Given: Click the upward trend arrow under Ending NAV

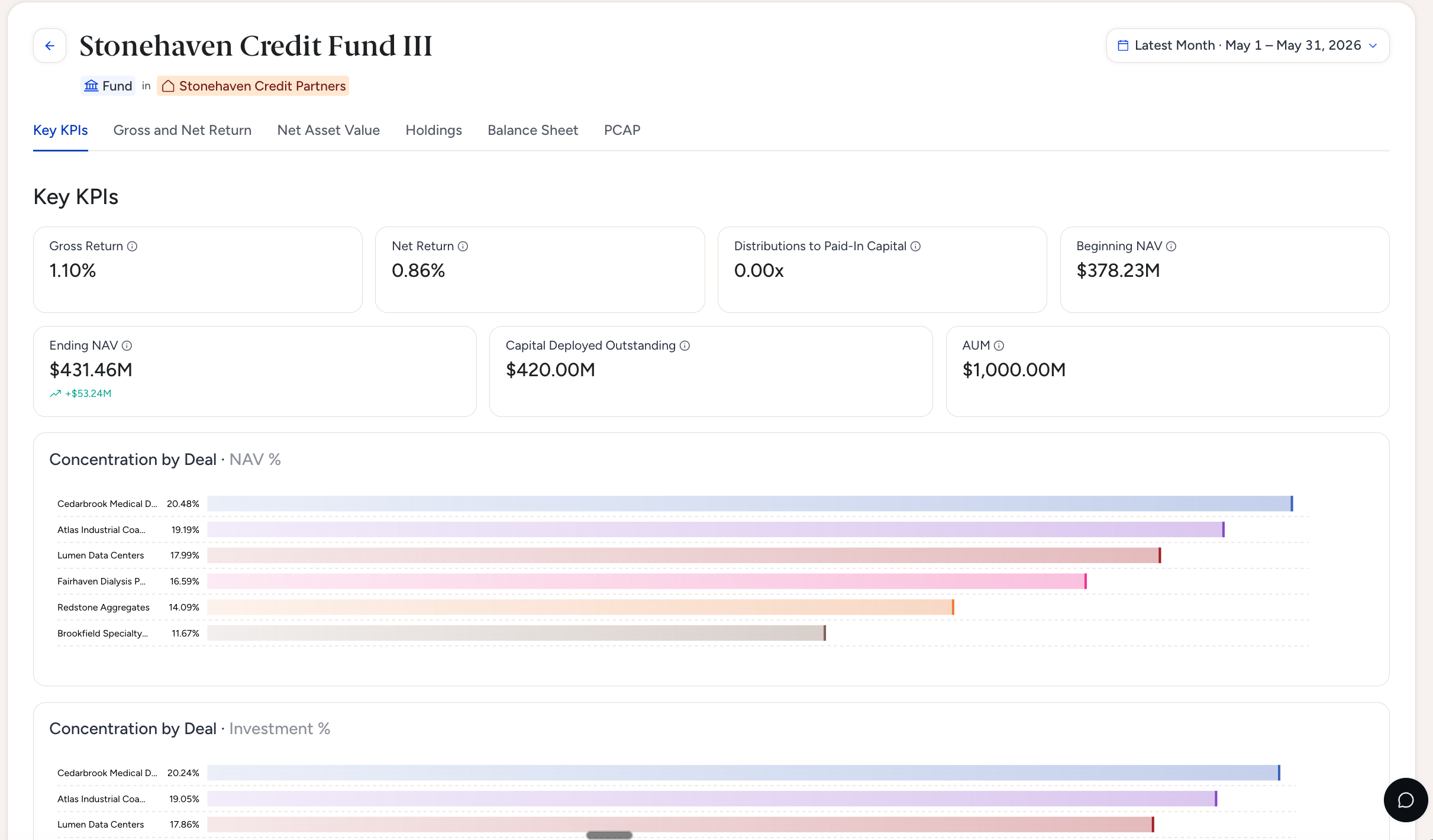Looking at the screenshot, I should 56,393.
